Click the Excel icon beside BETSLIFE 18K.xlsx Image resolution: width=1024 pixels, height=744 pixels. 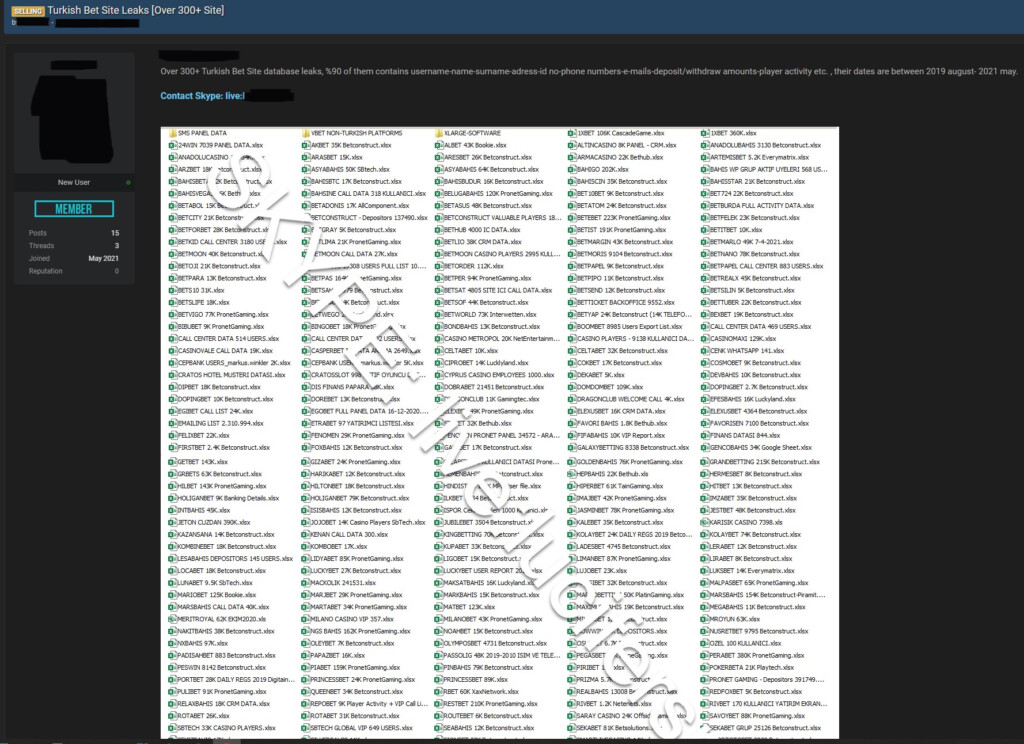tap(172, 302)
